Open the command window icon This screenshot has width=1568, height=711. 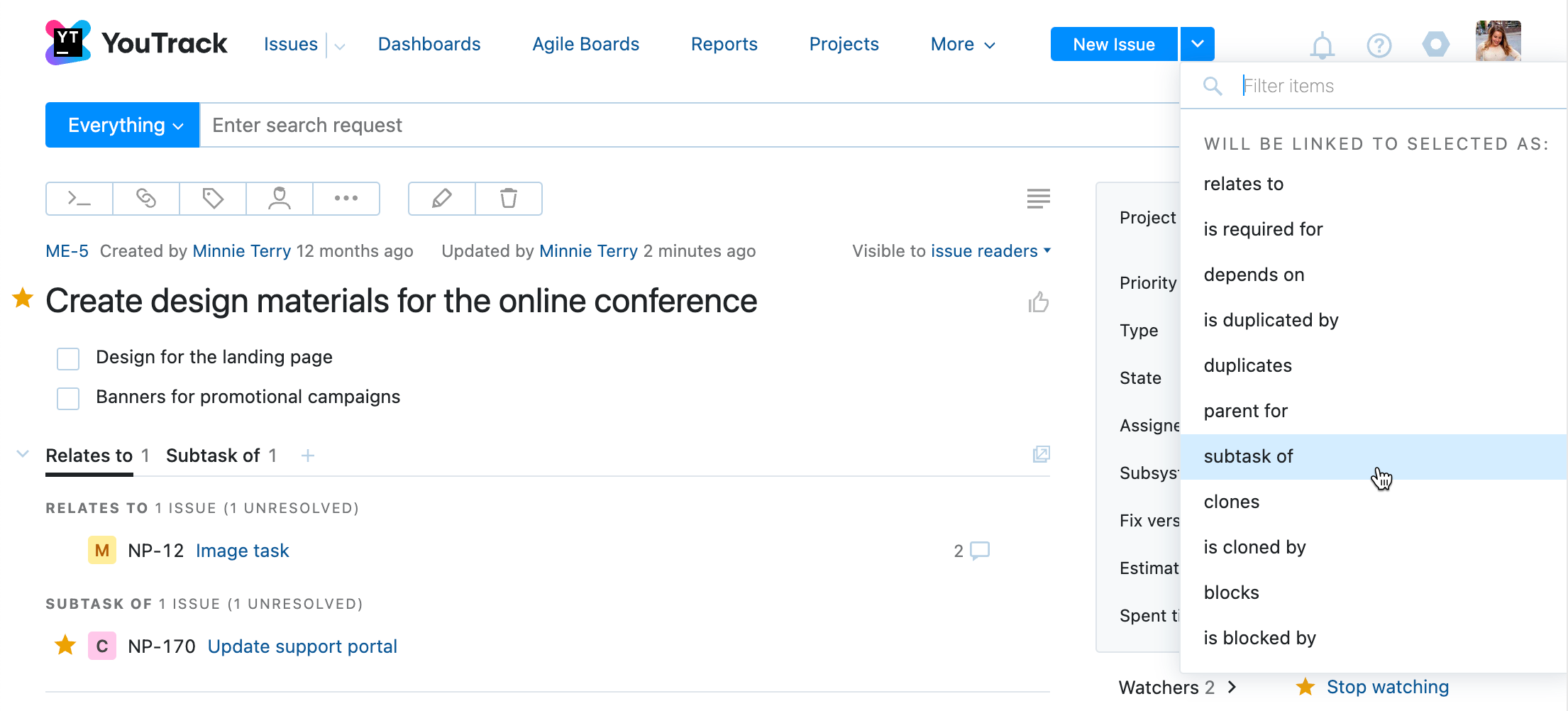click(79, 199)
